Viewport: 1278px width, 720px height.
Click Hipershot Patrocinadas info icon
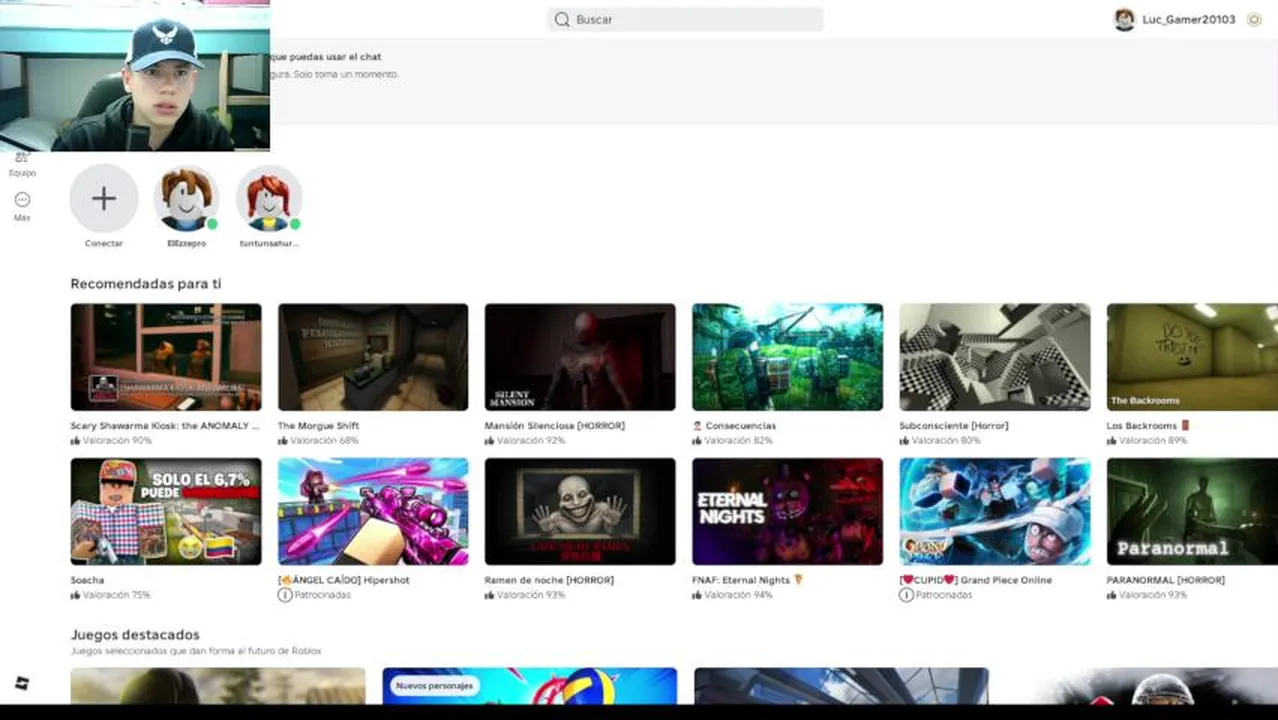(285, 595)
